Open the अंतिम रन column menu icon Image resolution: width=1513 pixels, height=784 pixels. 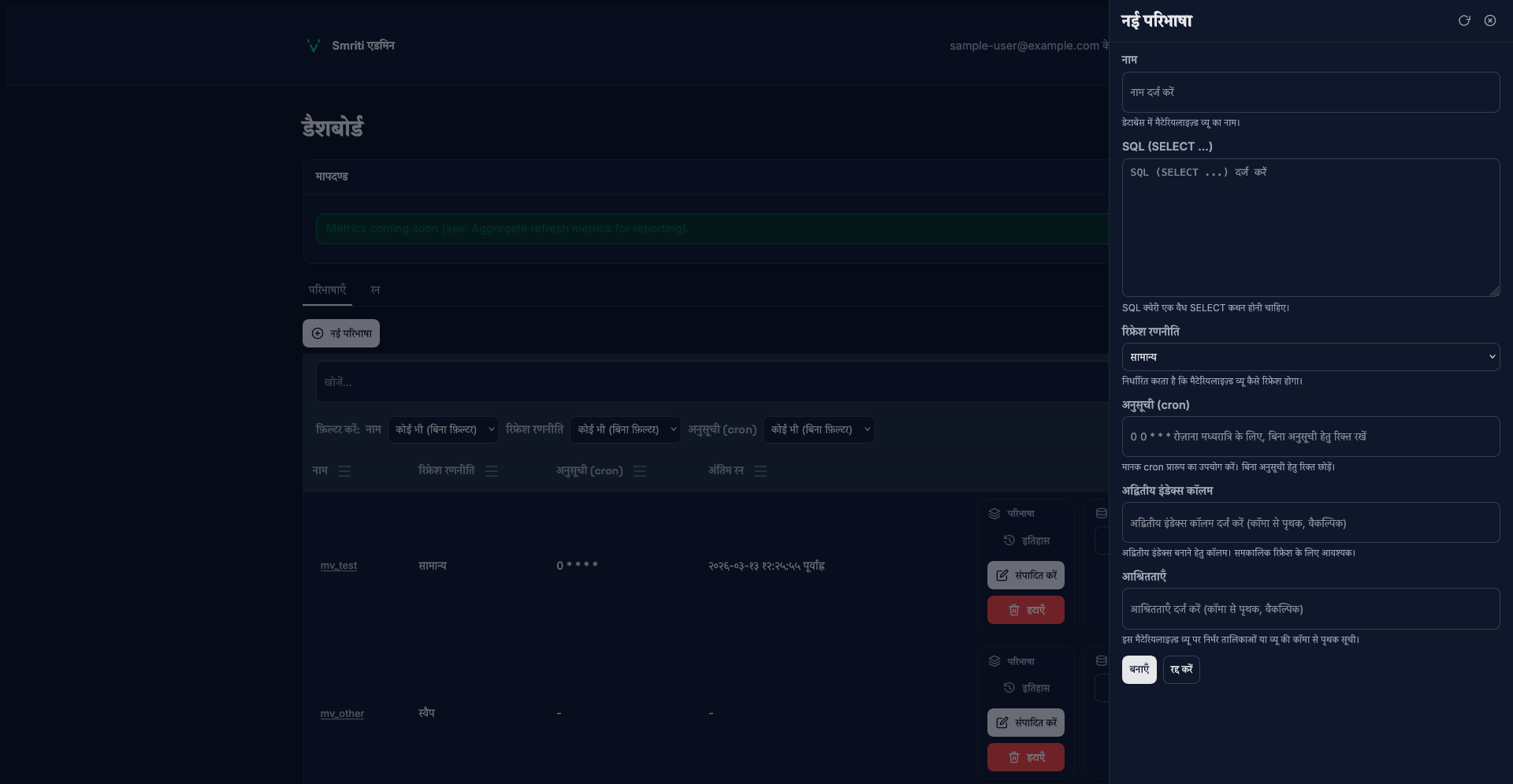click(760, 471)
